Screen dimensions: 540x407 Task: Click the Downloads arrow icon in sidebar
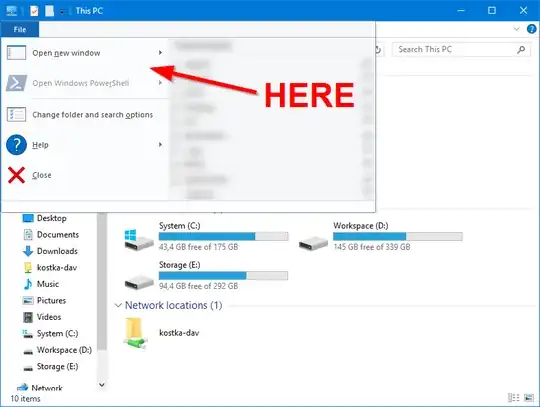28,251
